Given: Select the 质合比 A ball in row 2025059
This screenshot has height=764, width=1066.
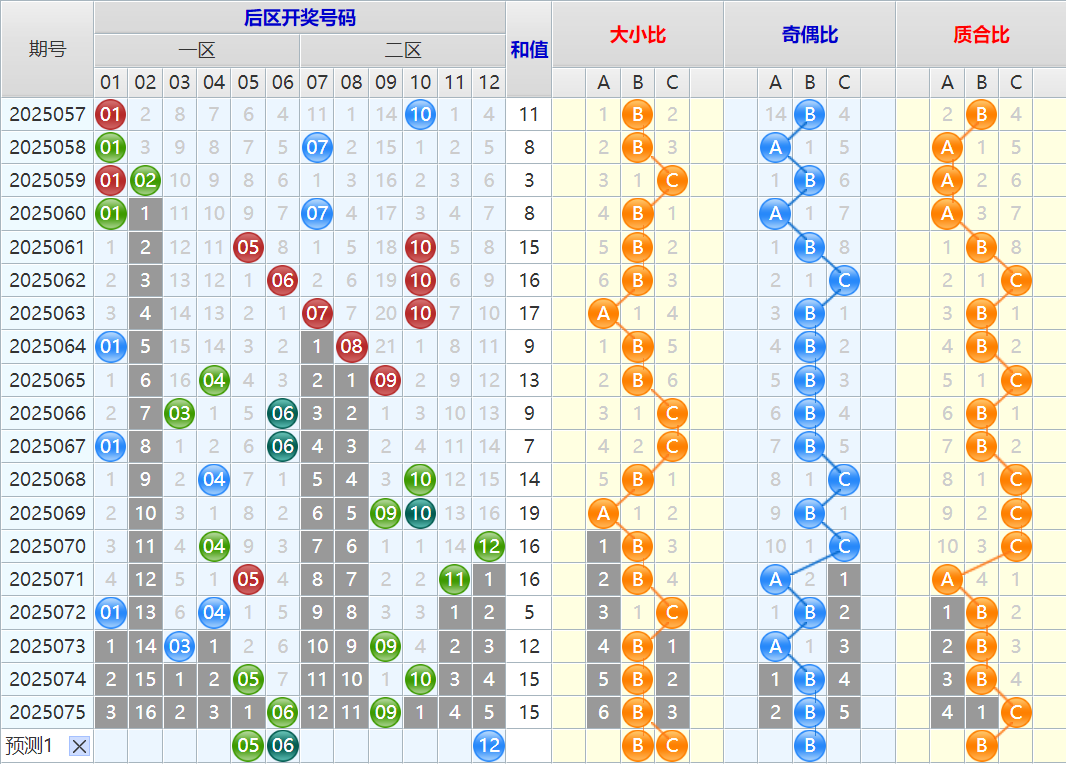Looking at the screenshot, I should (947, 180).
